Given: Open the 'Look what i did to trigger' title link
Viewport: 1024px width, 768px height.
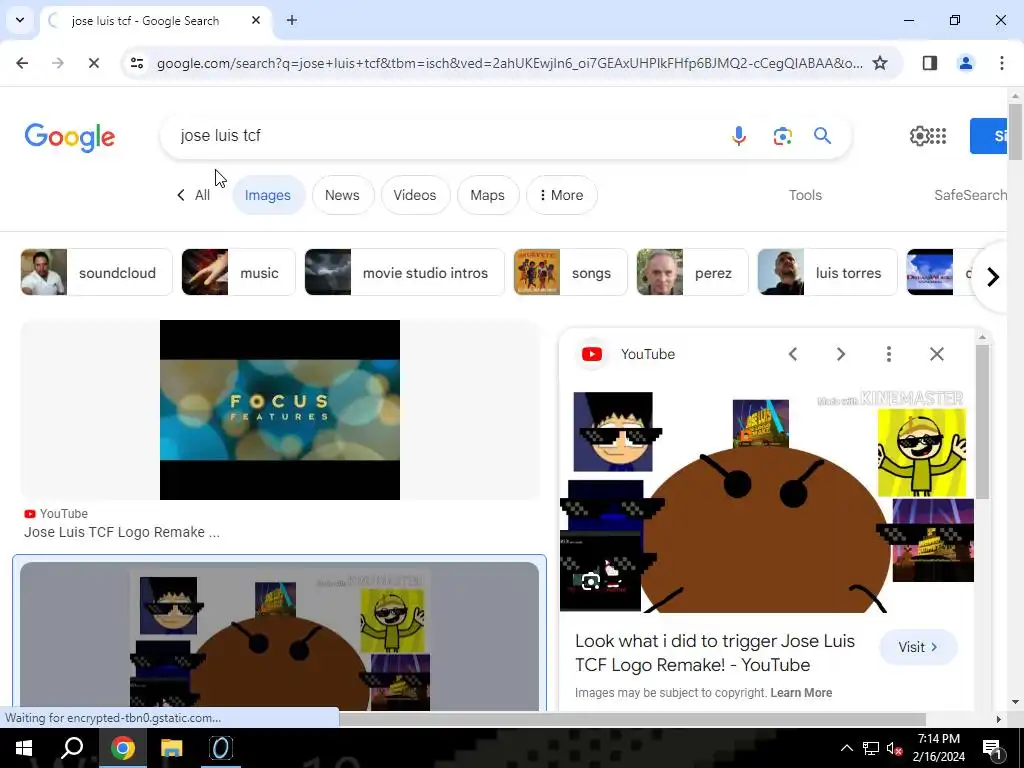Looking at the screenshot, I should pyautogui.click(x=715, y=652).
